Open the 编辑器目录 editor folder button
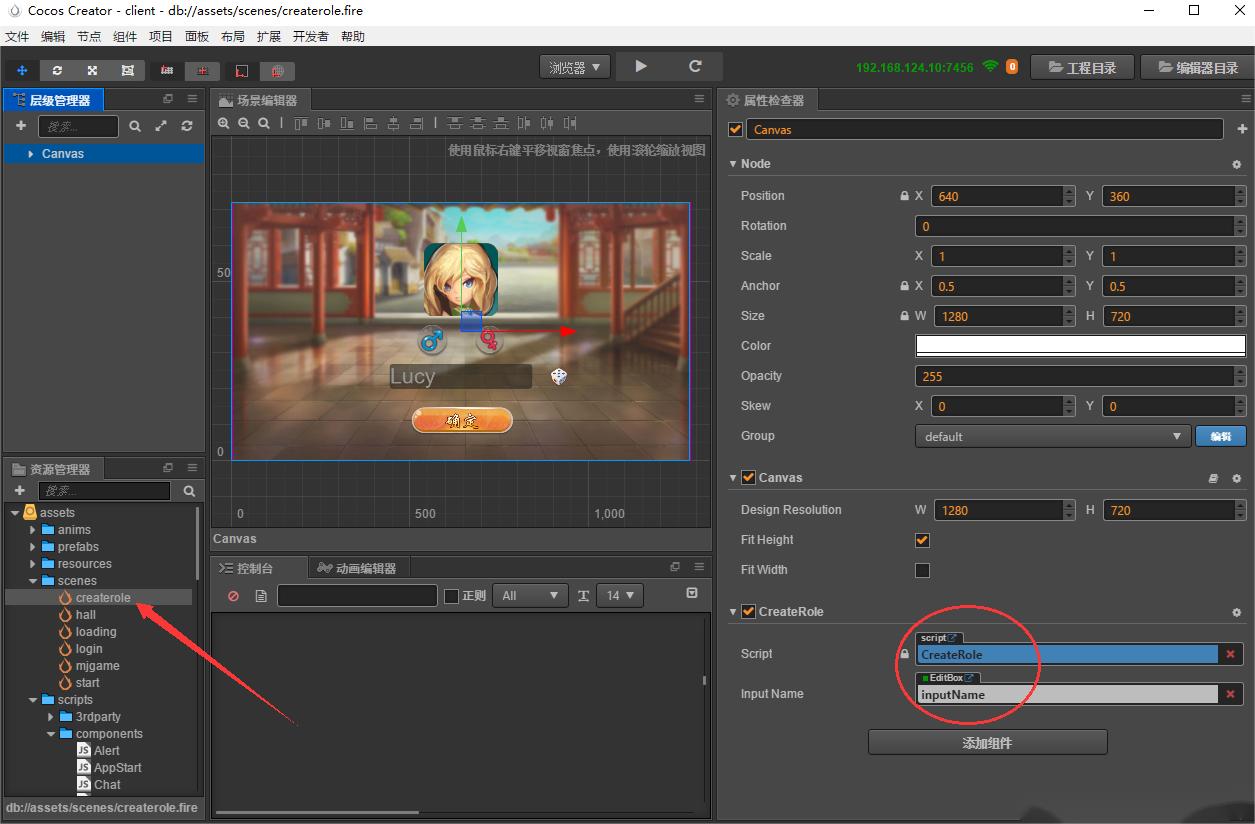Image resolution: width=1255 pixels, height=824 pixels. 1197,67
